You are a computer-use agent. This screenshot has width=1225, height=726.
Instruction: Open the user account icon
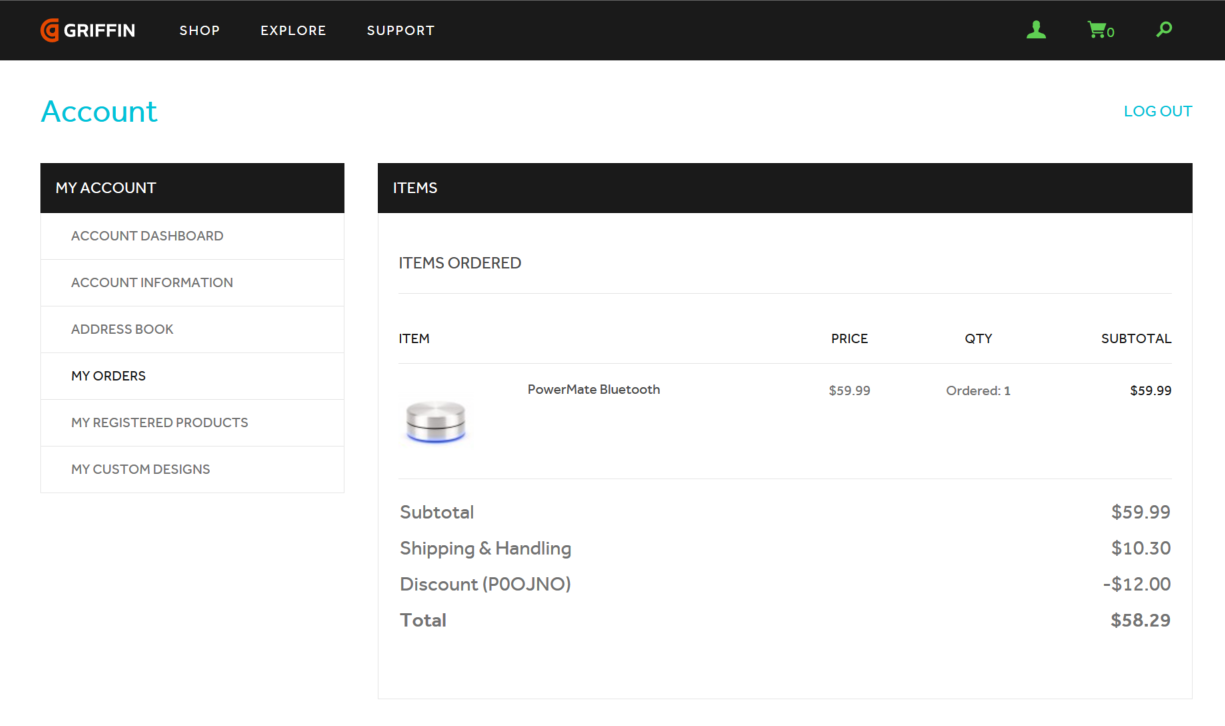pos(1036,30)
